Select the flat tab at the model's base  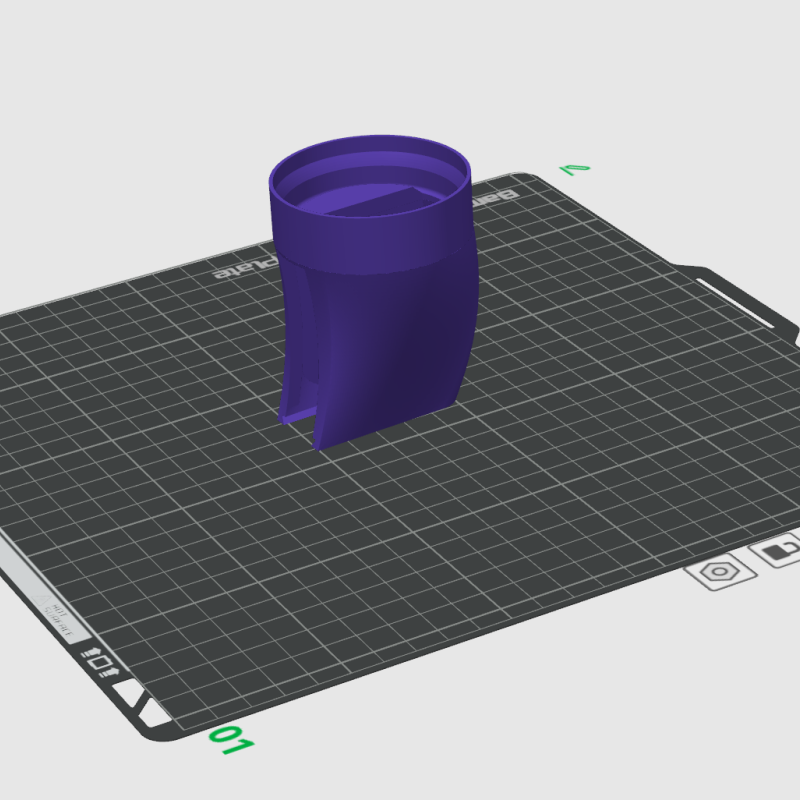300,415
